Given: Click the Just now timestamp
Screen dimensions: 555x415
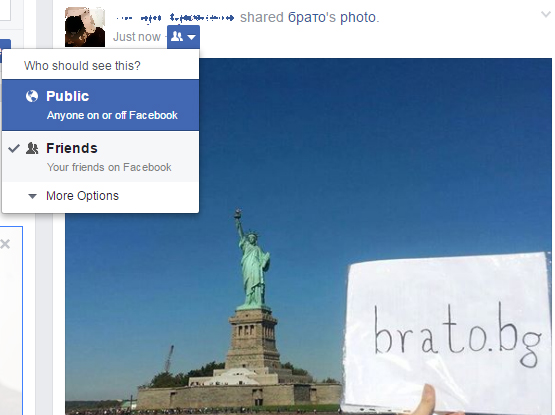Looking at the screenshot, I should 137,37.
